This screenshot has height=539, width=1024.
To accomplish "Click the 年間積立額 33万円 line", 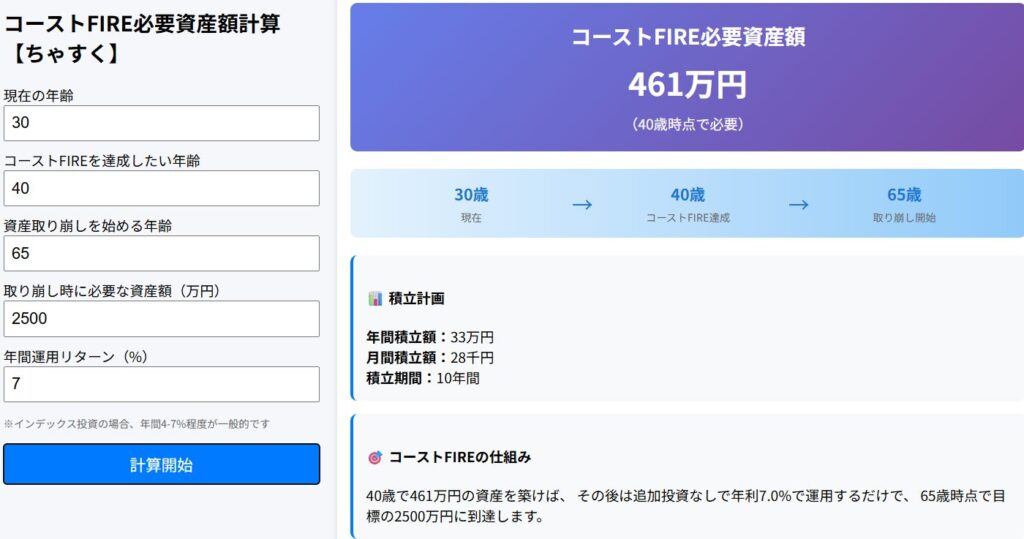I will click(x=430, y=338).
